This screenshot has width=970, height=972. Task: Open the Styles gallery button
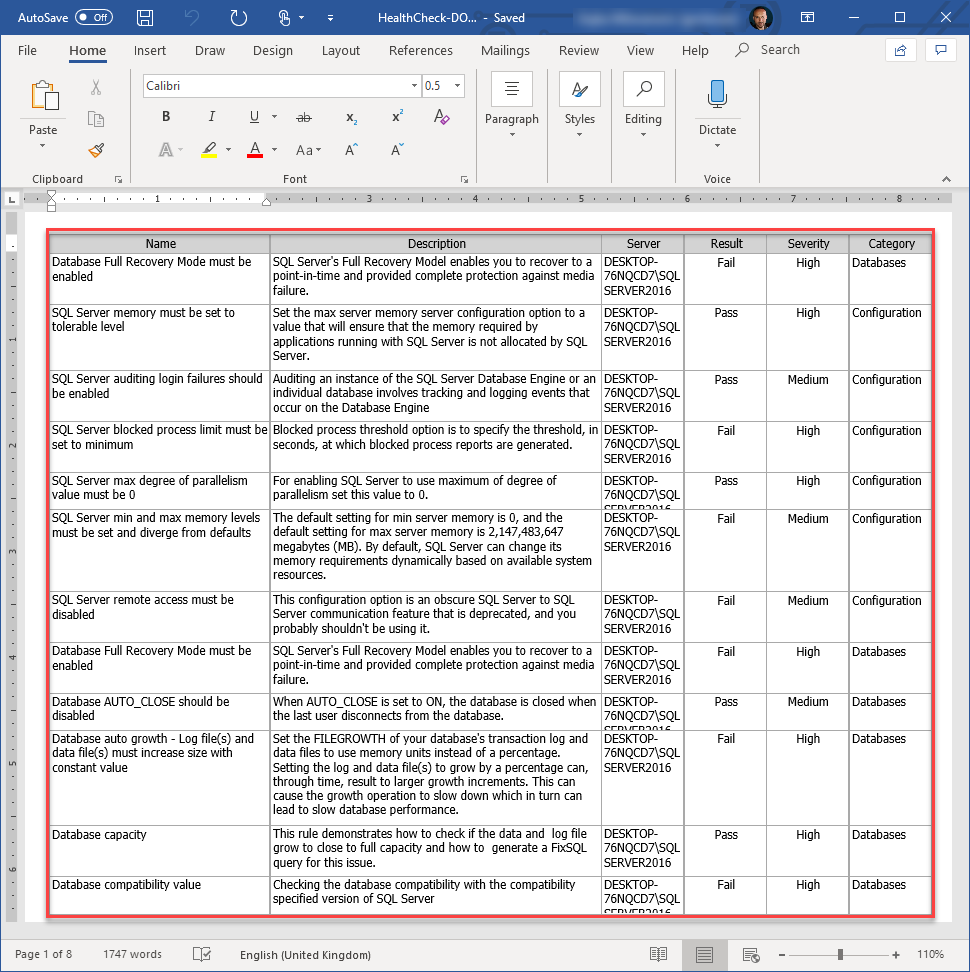click(580, 105)
